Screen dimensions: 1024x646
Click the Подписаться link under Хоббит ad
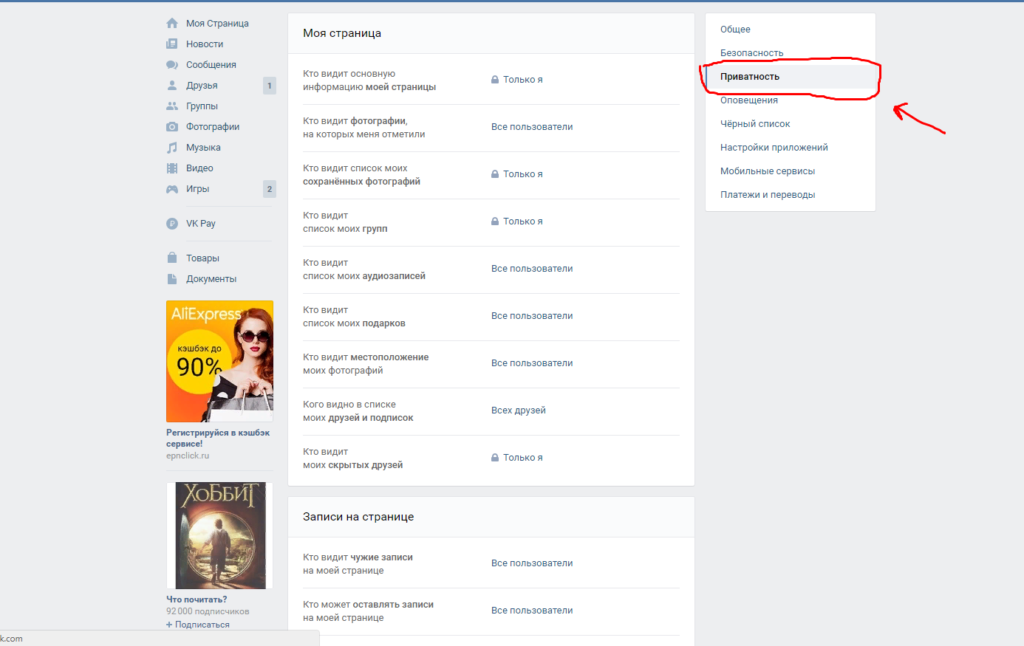click(202, 625)
